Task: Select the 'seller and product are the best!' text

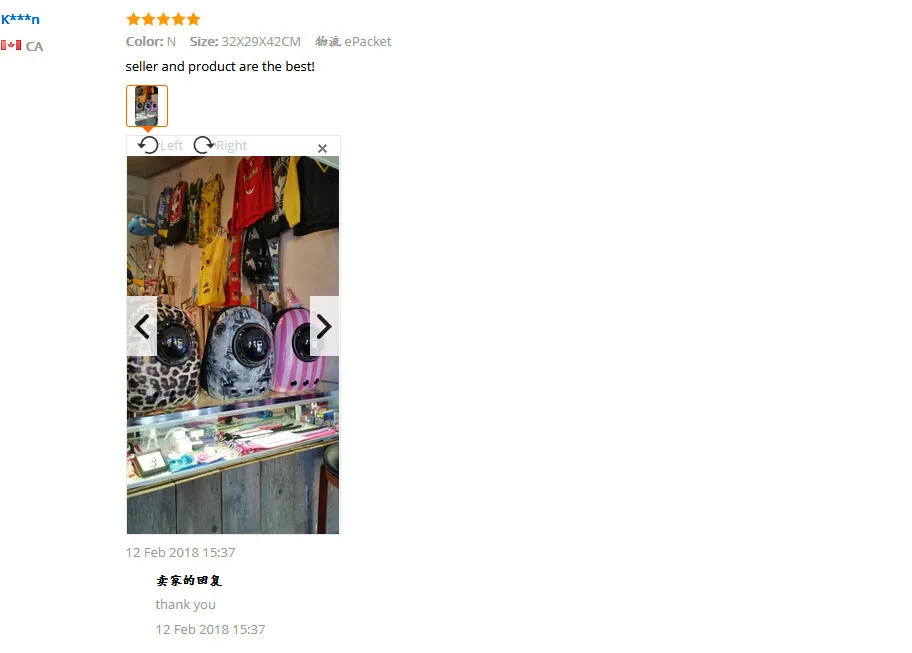Action: pyautogui.click(x=220, y=66)
